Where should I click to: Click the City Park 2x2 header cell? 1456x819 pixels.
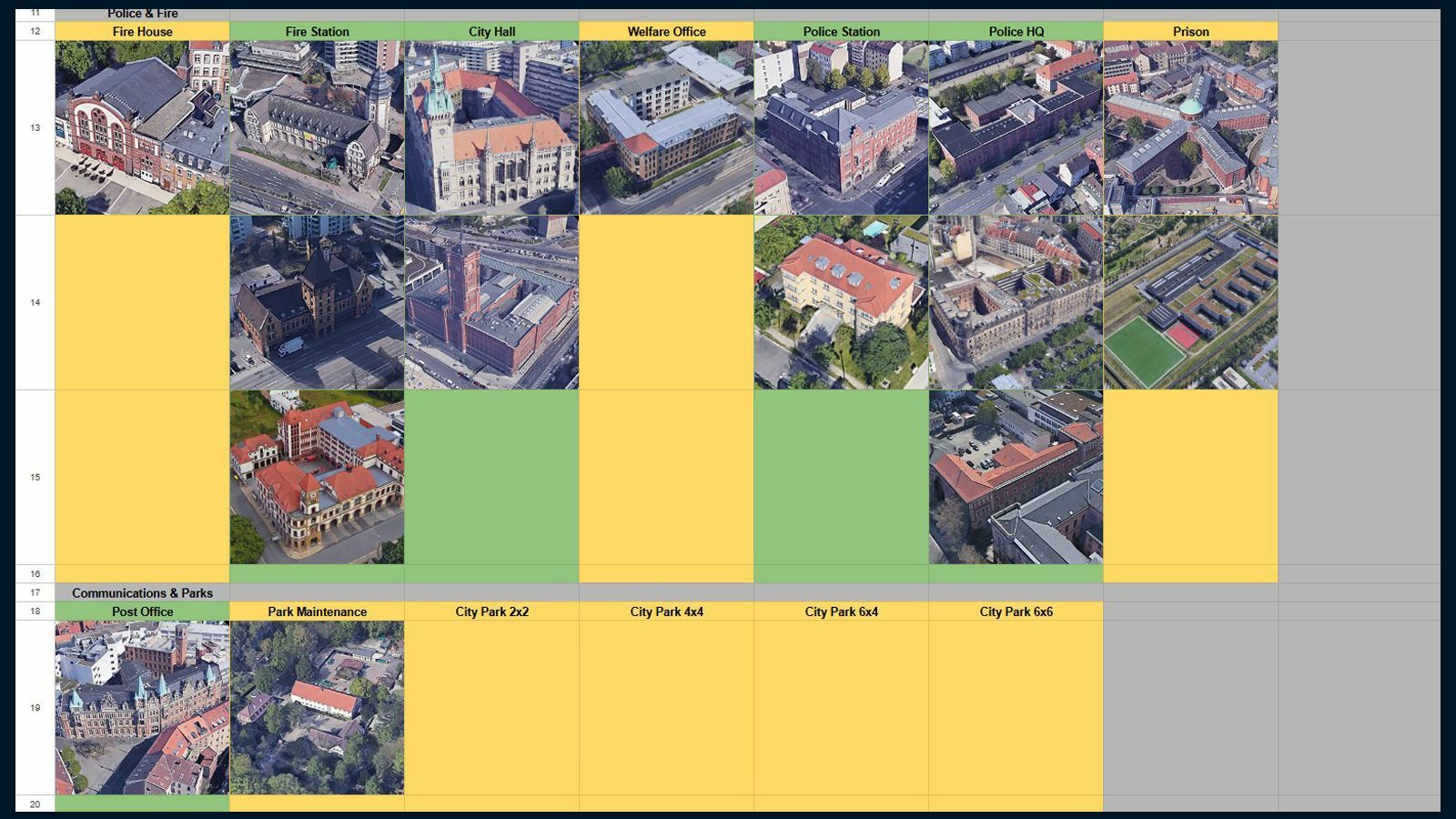[x=491, y=612]
